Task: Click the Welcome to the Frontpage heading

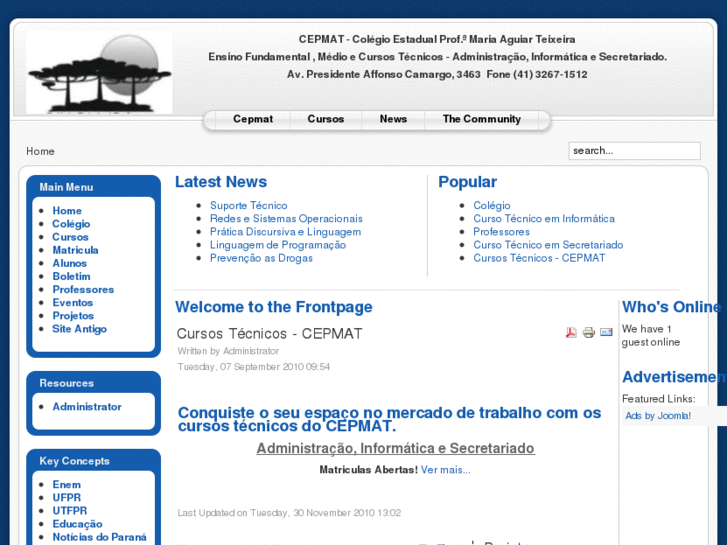Action: click(274, 307)
